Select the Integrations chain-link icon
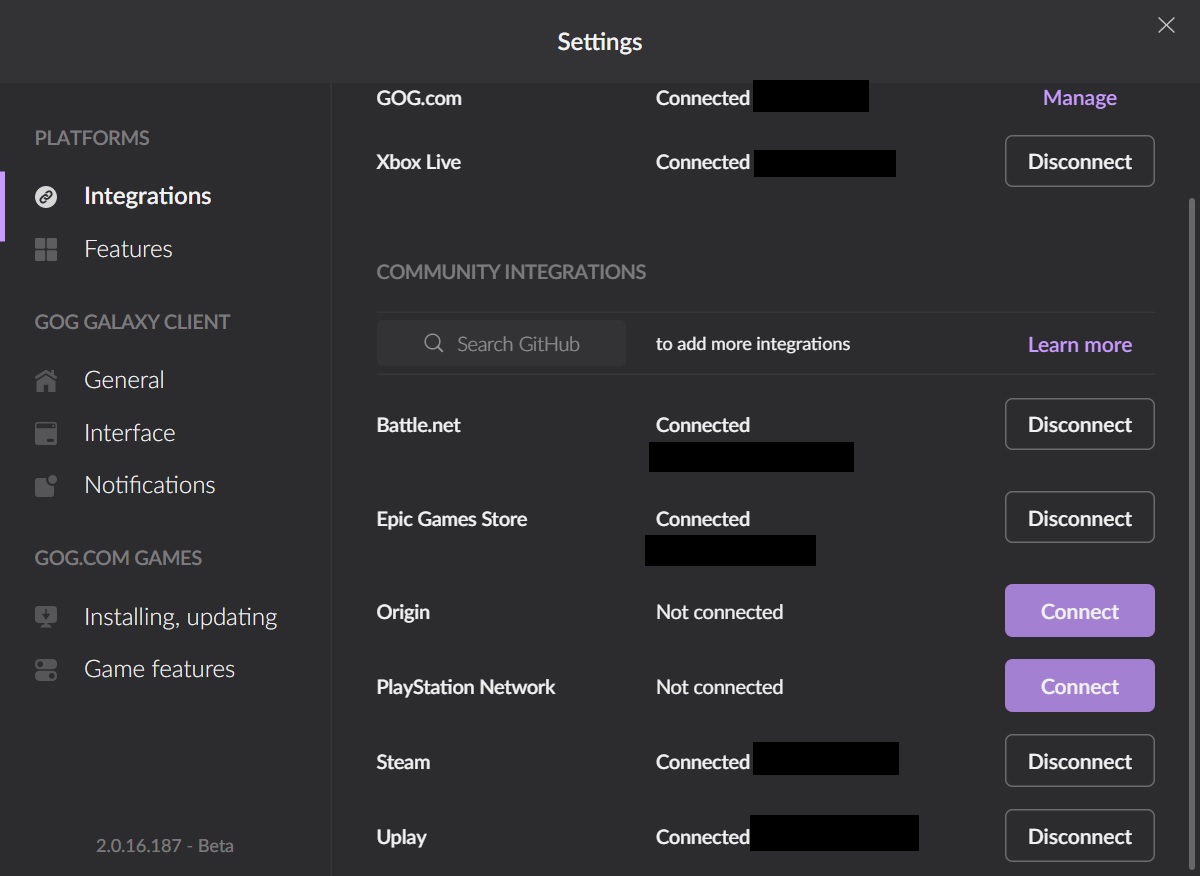The image size is (1200, 876). pyautogui.click(x=46, y=197)
